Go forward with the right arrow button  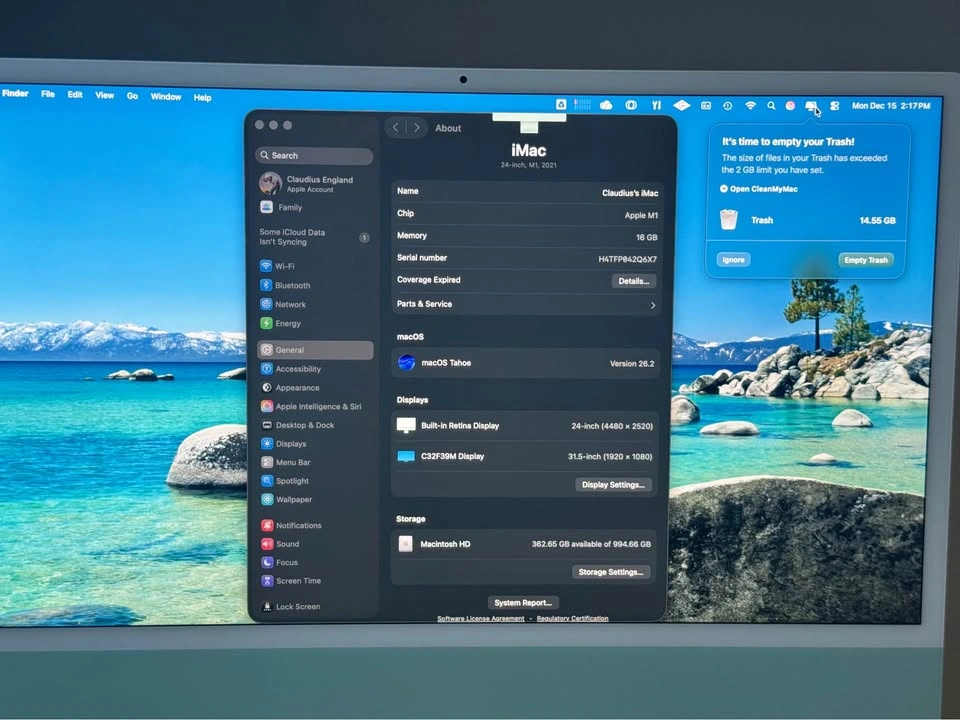(416, 127)
